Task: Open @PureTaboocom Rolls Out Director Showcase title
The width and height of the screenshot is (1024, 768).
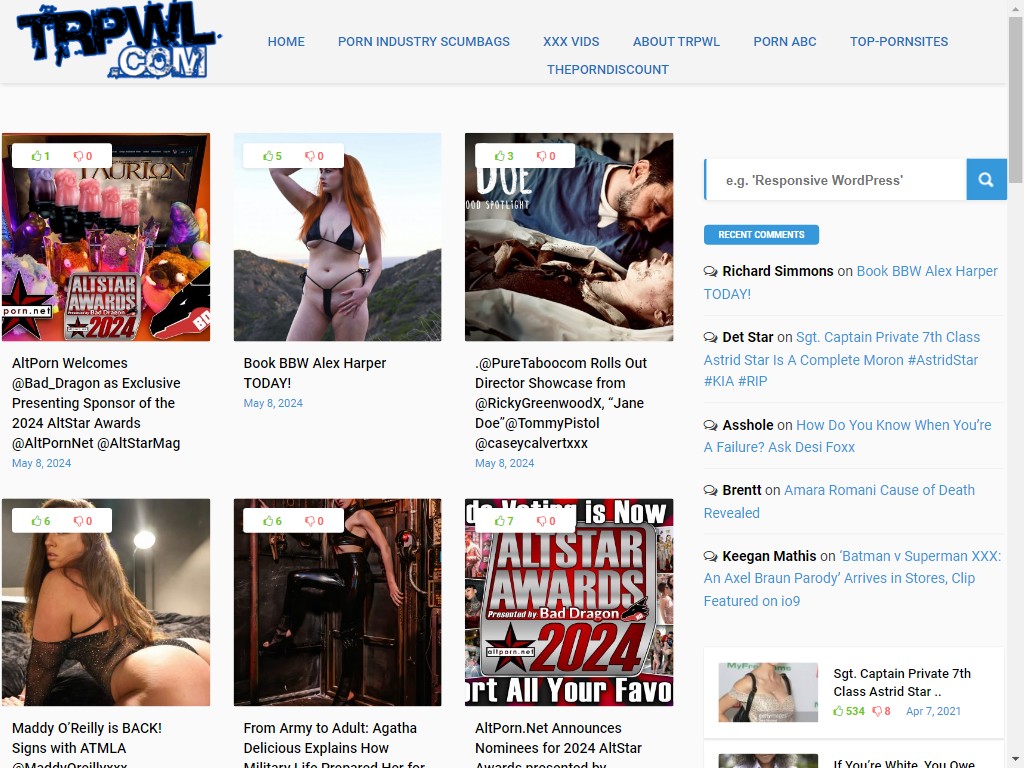Action: [x=561, y=403]
